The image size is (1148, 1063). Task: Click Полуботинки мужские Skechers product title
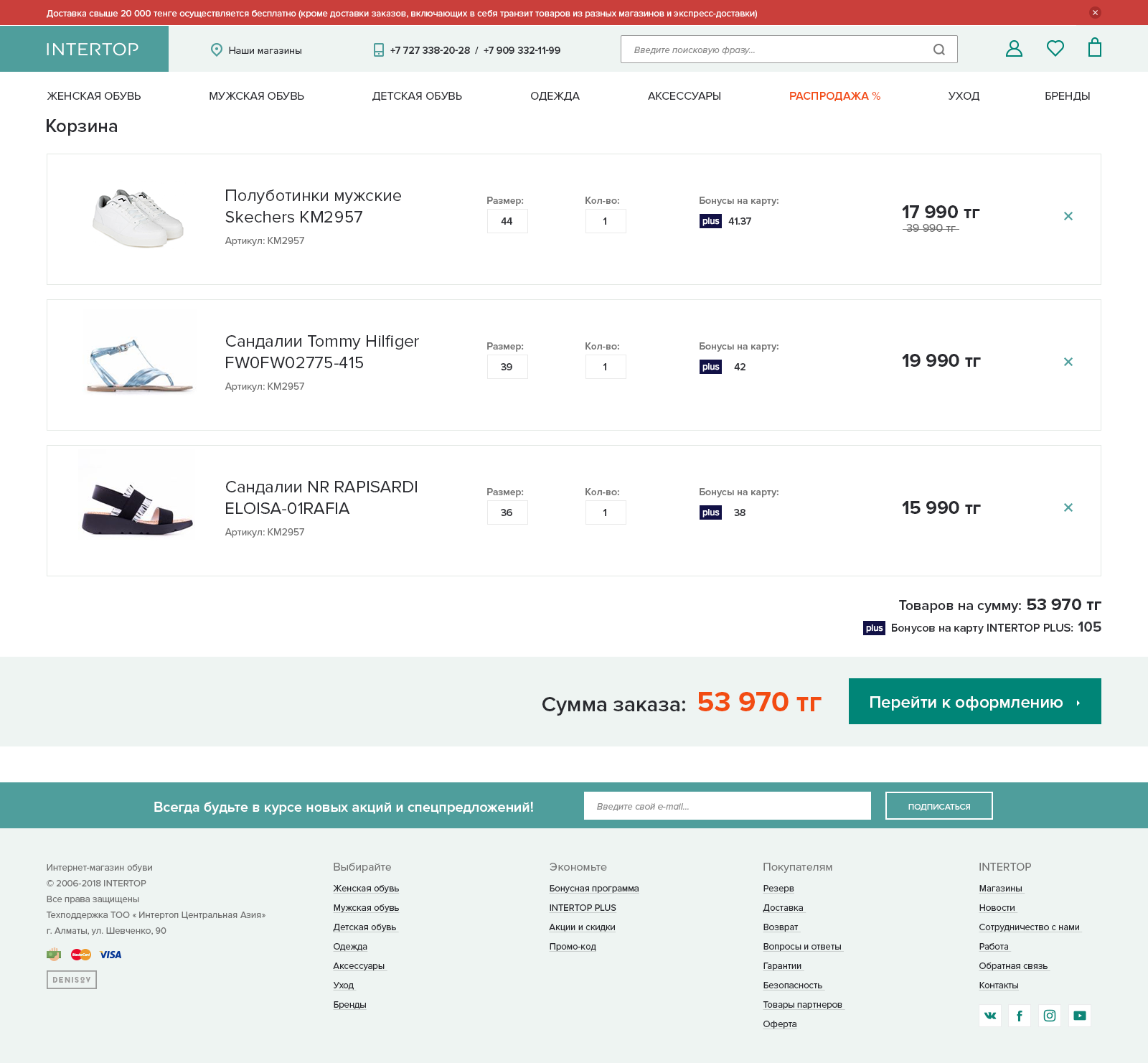click(314, 206)
